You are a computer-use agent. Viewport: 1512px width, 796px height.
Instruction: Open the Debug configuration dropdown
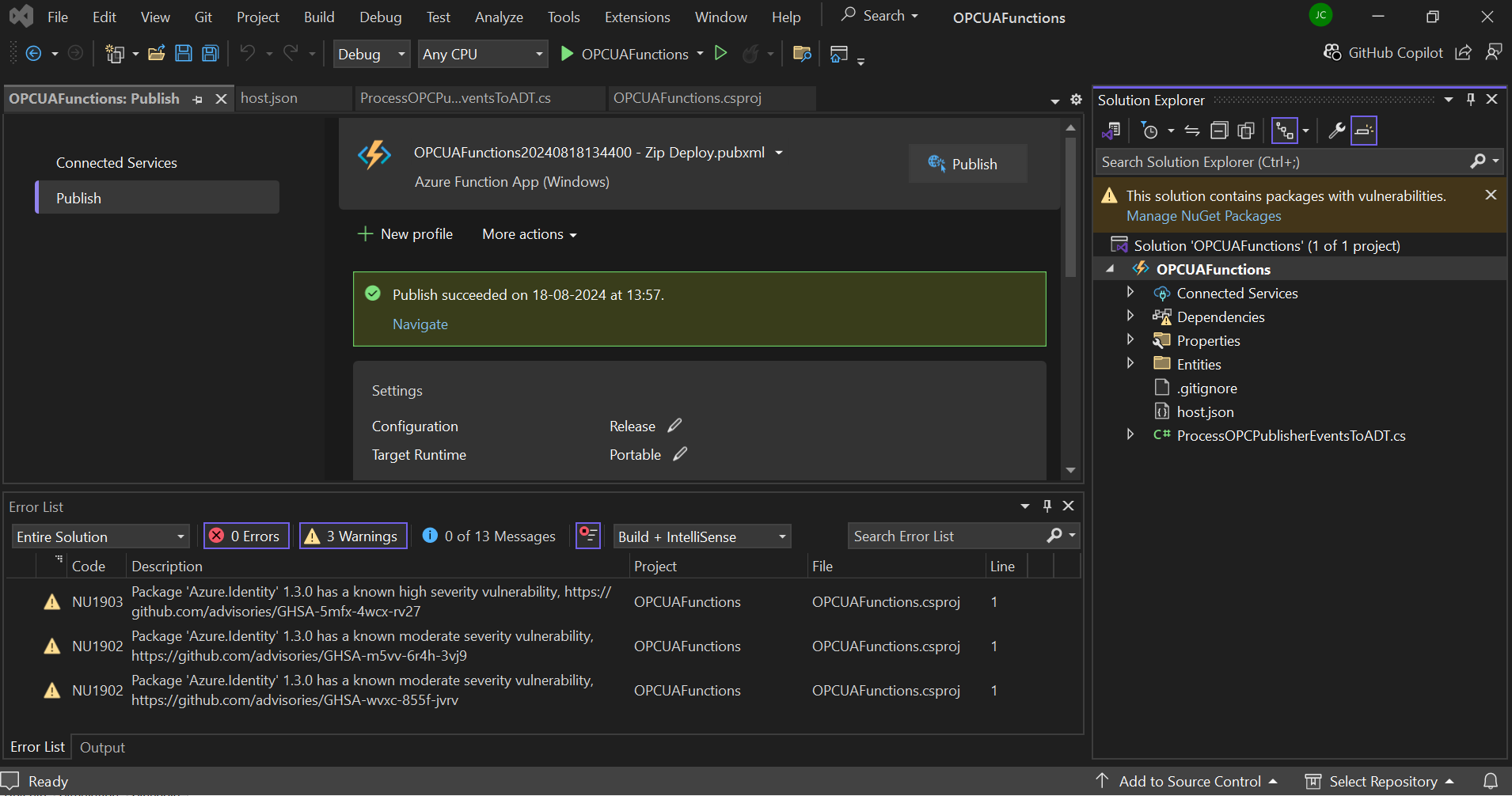point(371,54)
